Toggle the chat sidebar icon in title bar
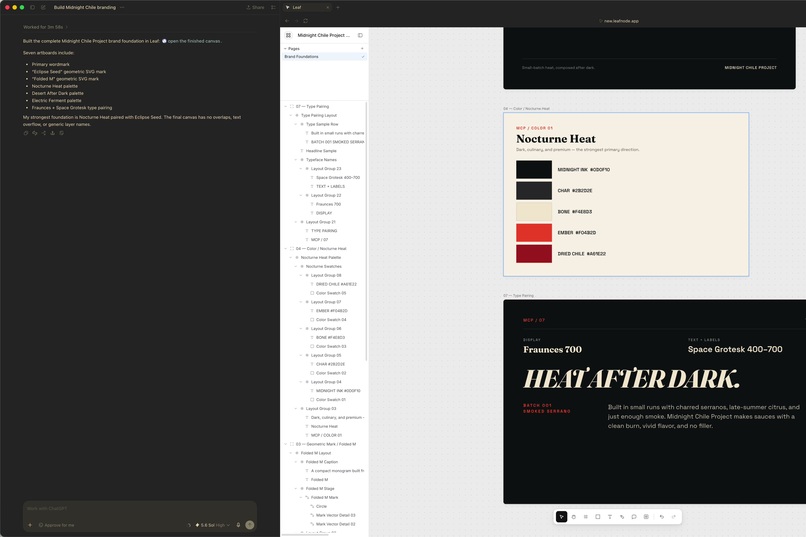The width and height of the screenshot is (806, 537). (x=32, y=7)
